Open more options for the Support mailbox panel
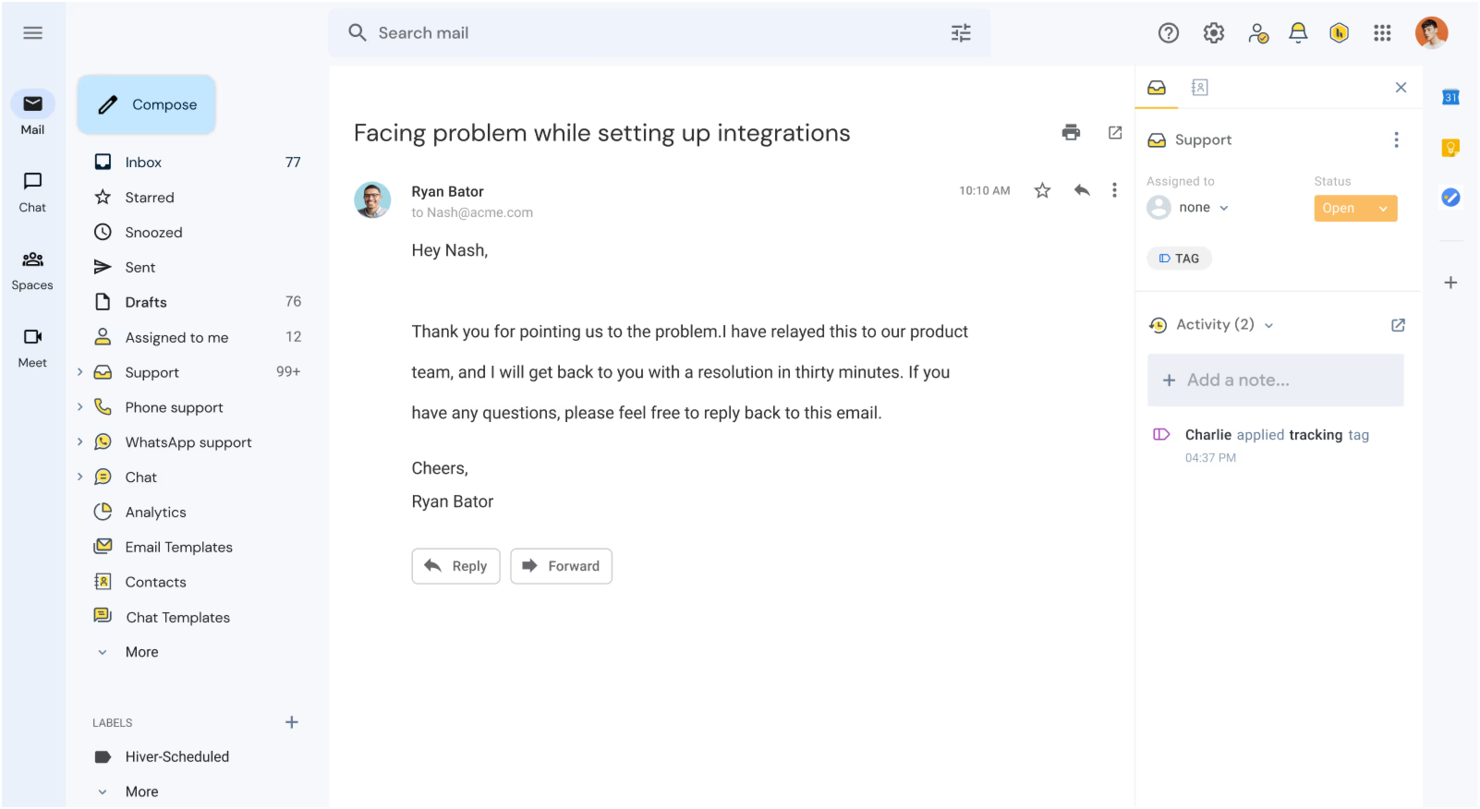This screenshot has width=1480, height=809. tap(1397, 140)
